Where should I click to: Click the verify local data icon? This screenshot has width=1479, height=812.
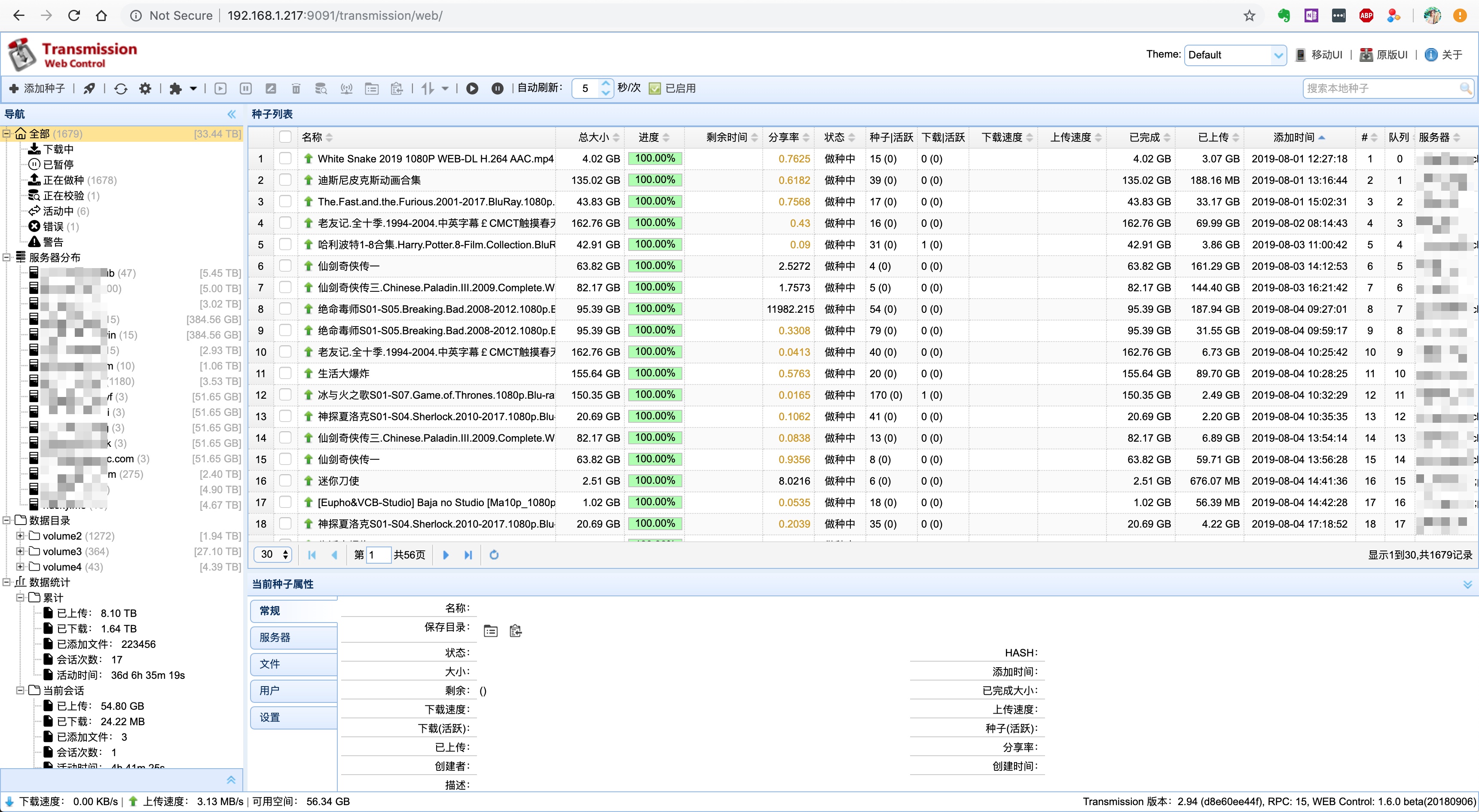point(321,88)
